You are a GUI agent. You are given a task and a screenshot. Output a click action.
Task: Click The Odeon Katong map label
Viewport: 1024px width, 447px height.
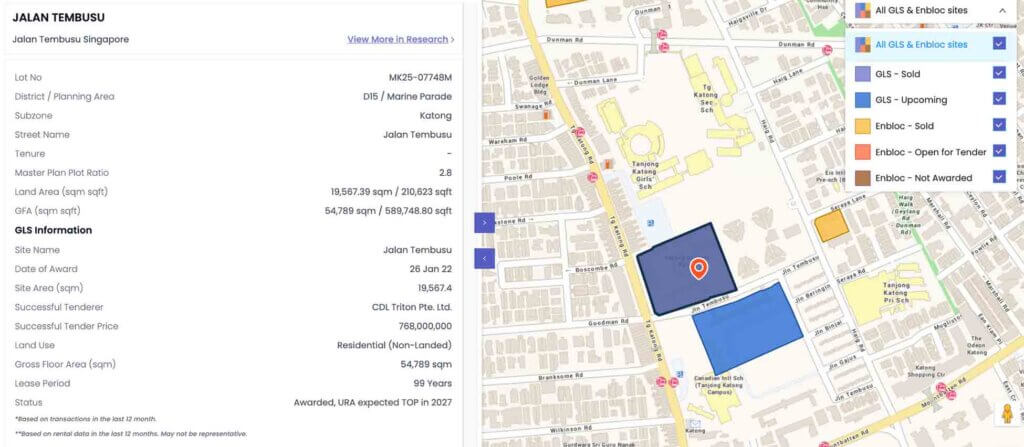tap(977, 346)
